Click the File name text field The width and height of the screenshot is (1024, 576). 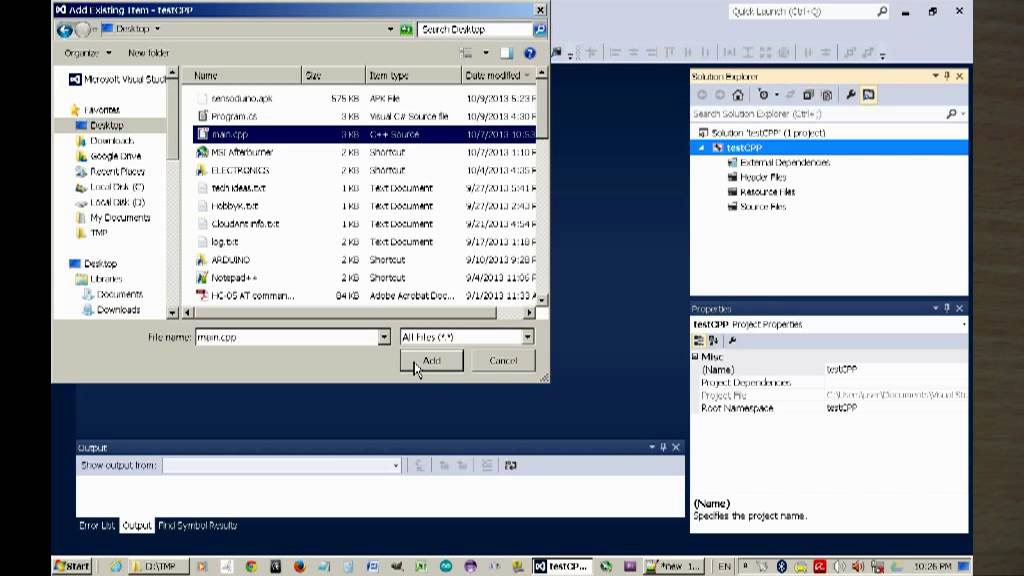coord(287,337)
